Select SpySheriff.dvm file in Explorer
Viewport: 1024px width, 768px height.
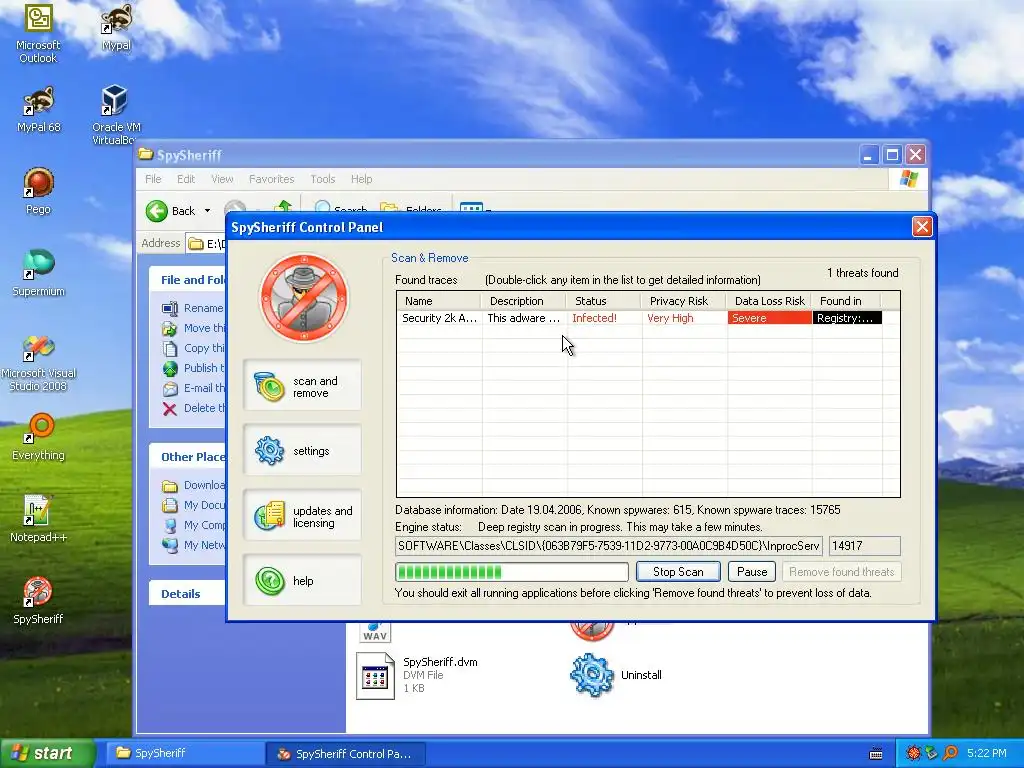[x=418, y=675]
